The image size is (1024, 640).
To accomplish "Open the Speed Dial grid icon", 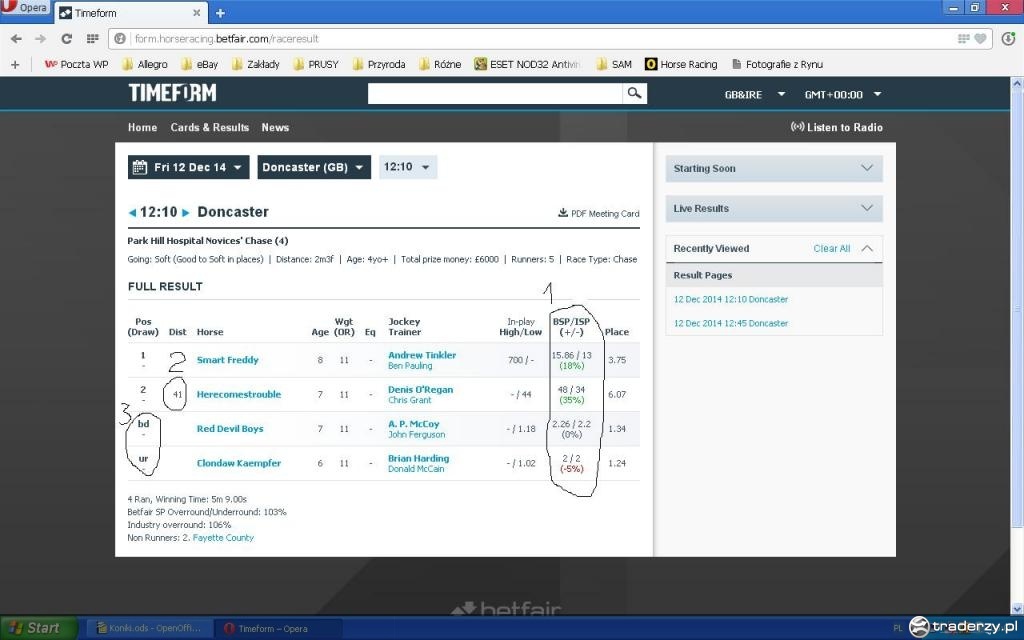I will tap(92, 39).
